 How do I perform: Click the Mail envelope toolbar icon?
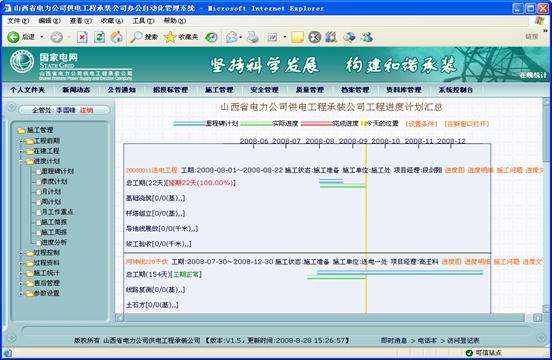point(231,37)
